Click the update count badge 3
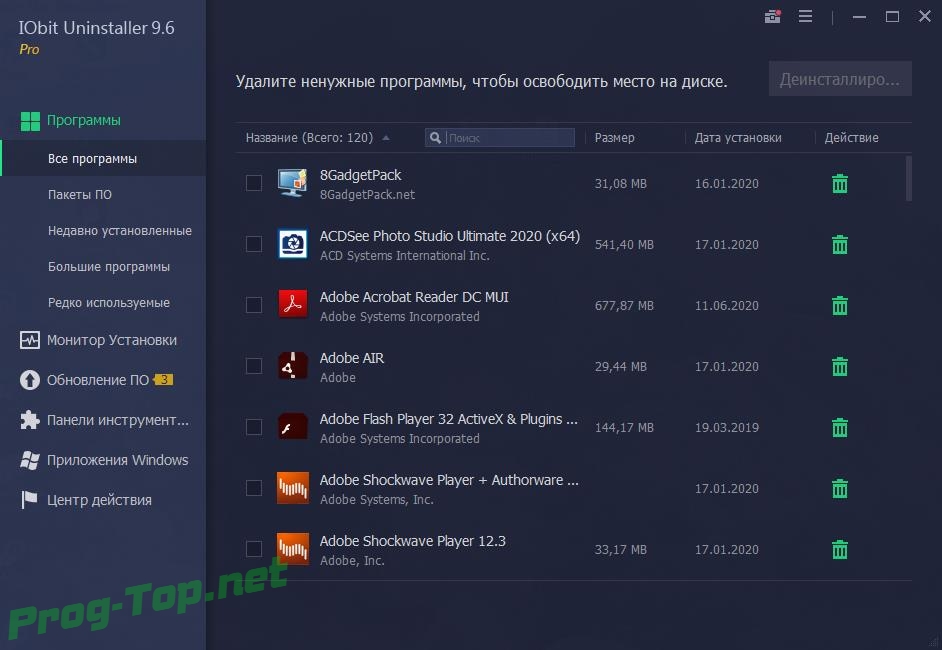This screenshot has width=942, height=650. point(163,380)
